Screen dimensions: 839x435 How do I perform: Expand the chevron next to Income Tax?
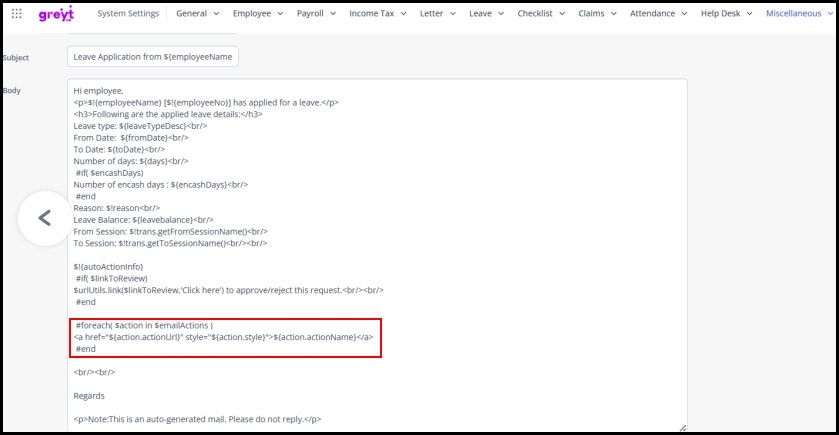(403, 14)
